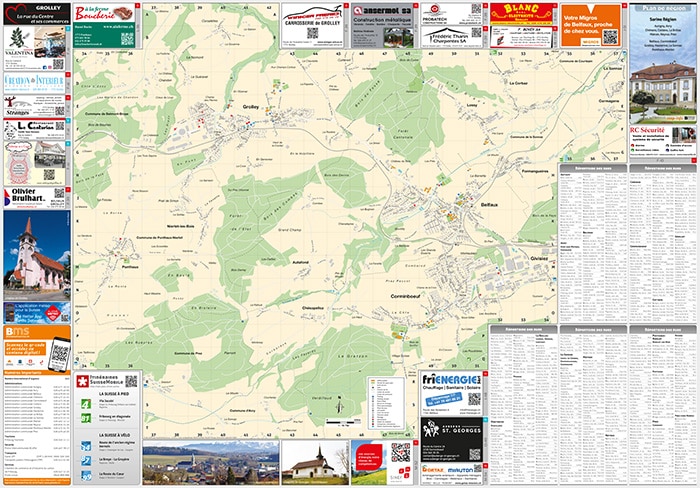Select the Forêt Cantonale forest label
The width and height of the screenshot is (700, 488).
pyautogui.click(x=403, y=134)
